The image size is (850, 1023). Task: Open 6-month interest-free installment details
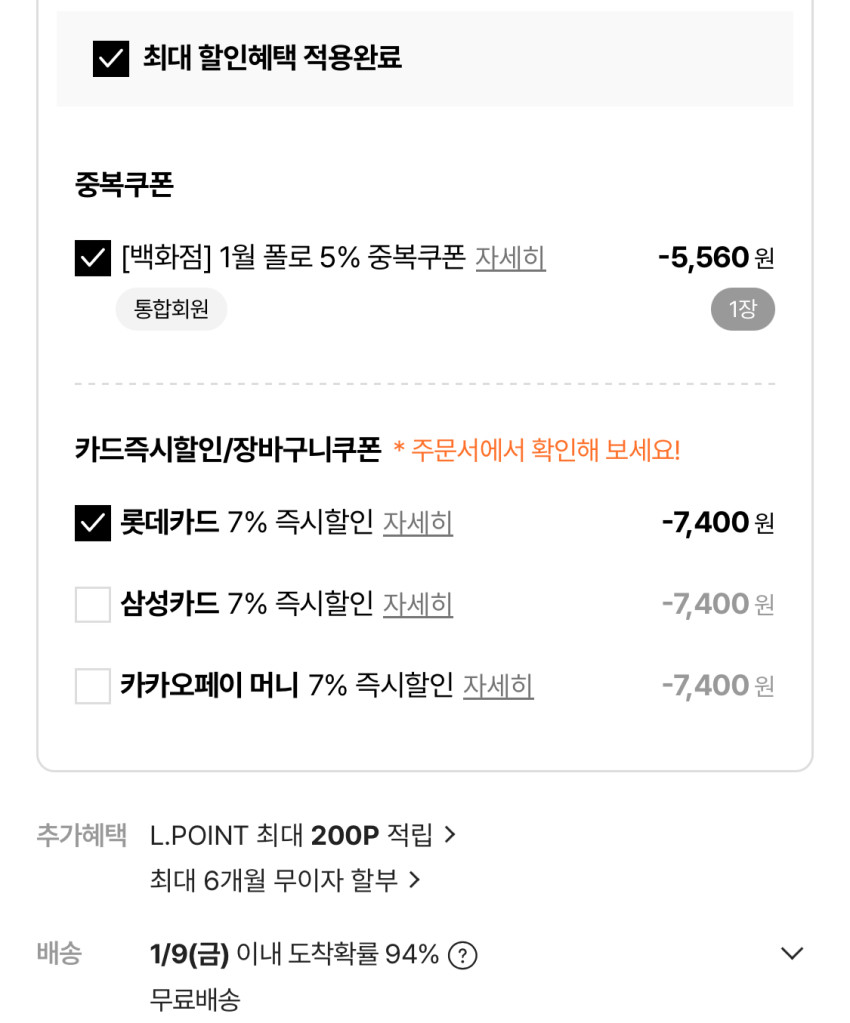click(415, 880)
